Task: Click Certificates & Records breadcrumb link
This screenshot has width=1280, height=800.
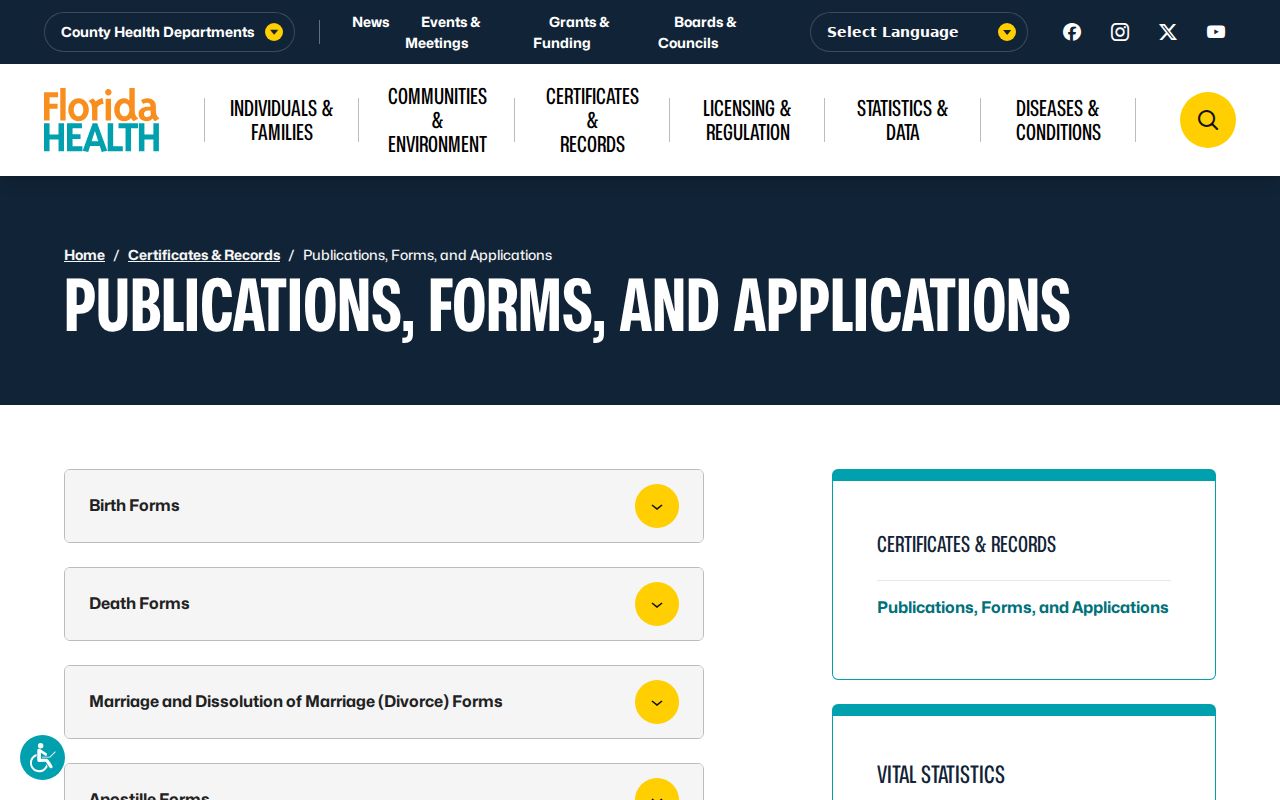Action: 204,255
